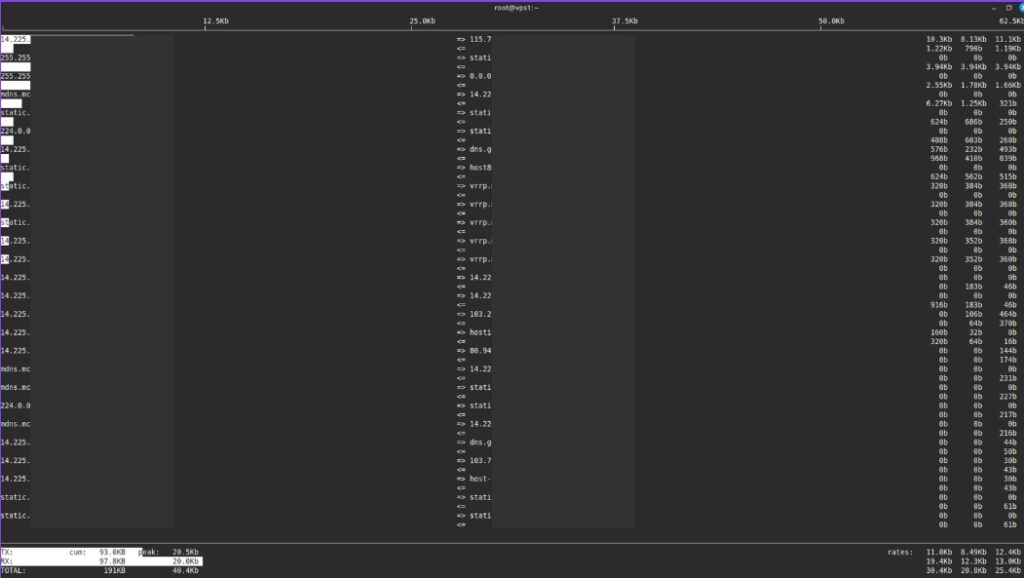Select the total peak value 40.4Kb
The height and width of the screenshot is (578, 1024).
click(185, 570)
